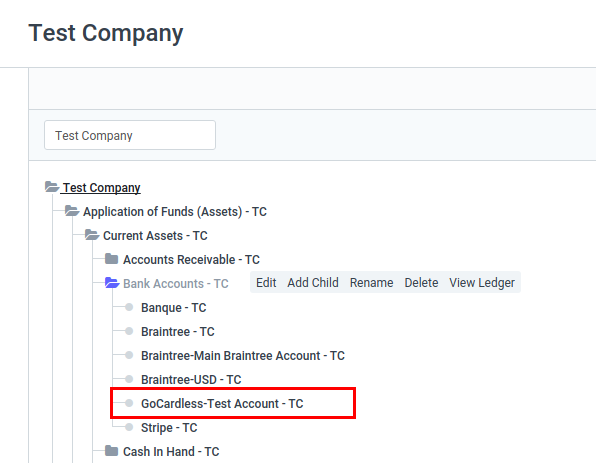The image size is (596, 463).
Task: Click the blue Bank Accounts folder icon
Action: click(x=112, y=283)
